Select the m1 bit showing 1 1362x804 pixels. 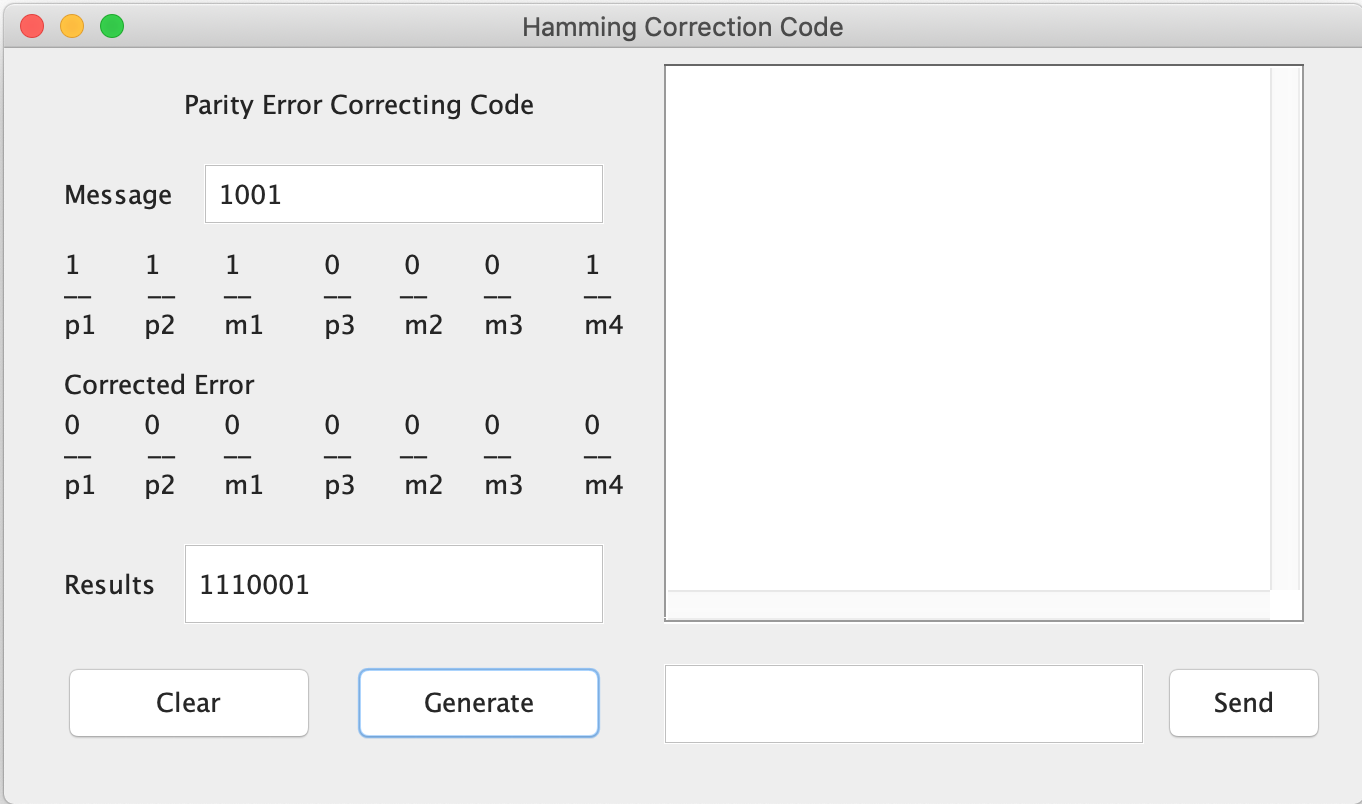click(231, 264)
